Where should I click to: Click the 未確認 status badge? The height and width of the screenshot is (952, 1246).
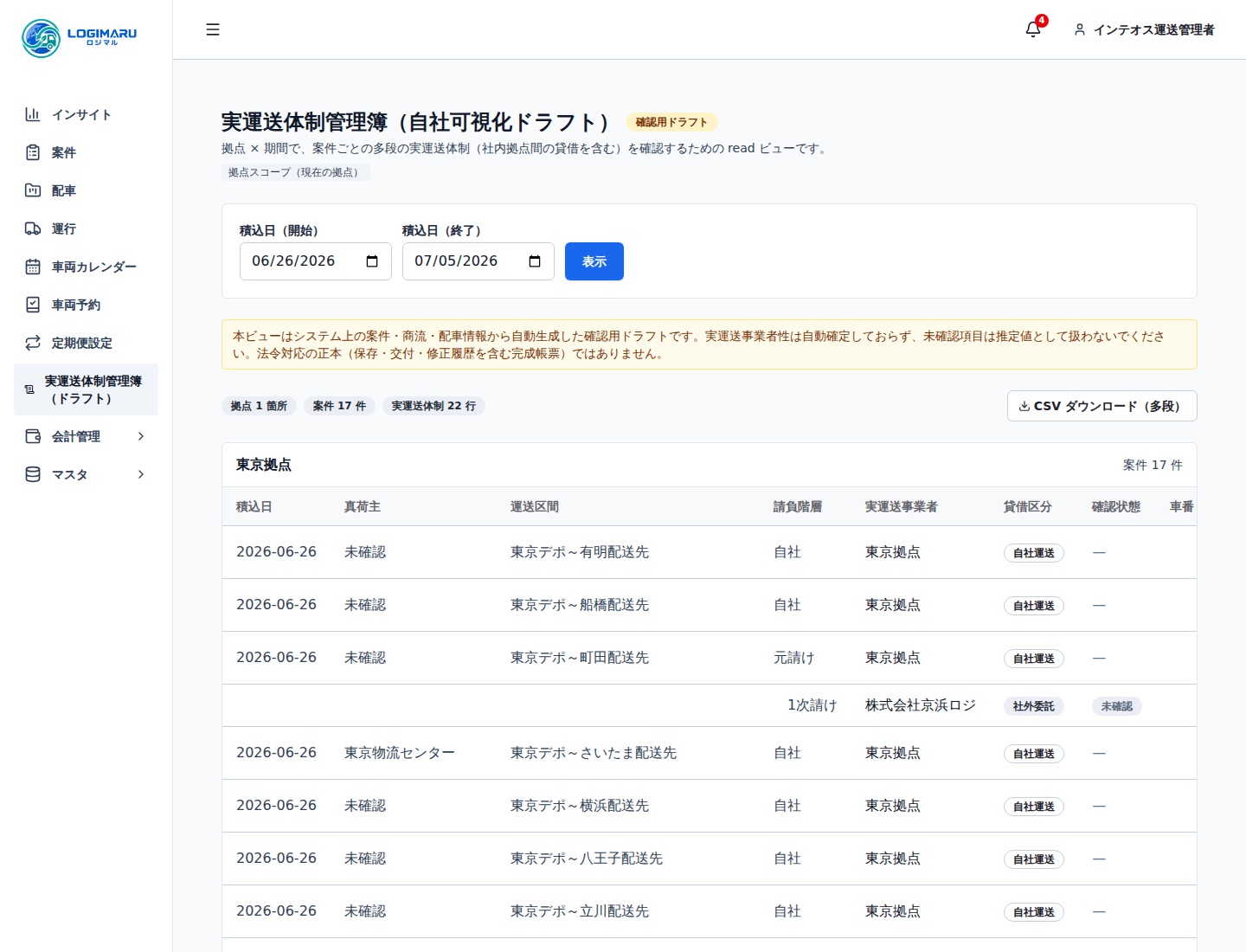click(x=1117, y=706)
